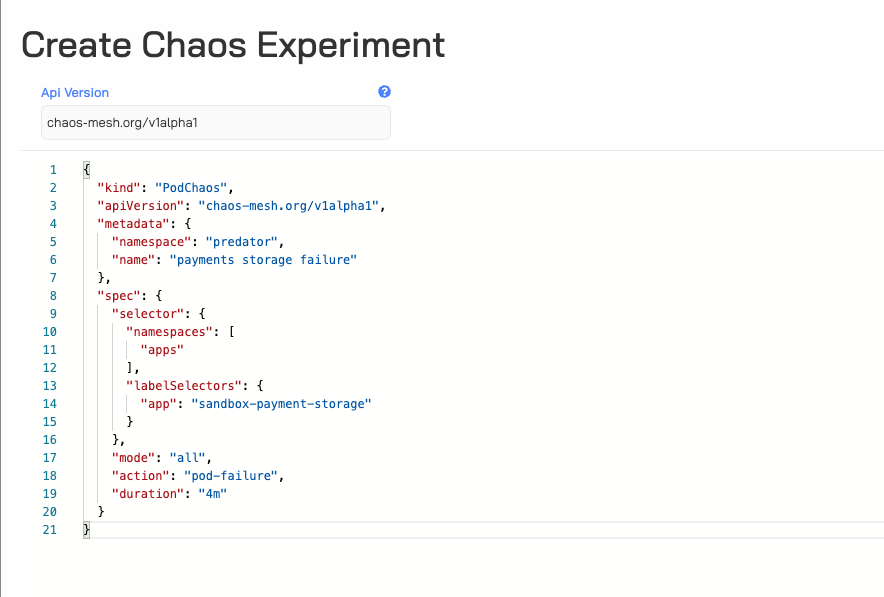
Task: Click the "selector" key on line 9
Action: pyautogui.click(x=148, y=314)
